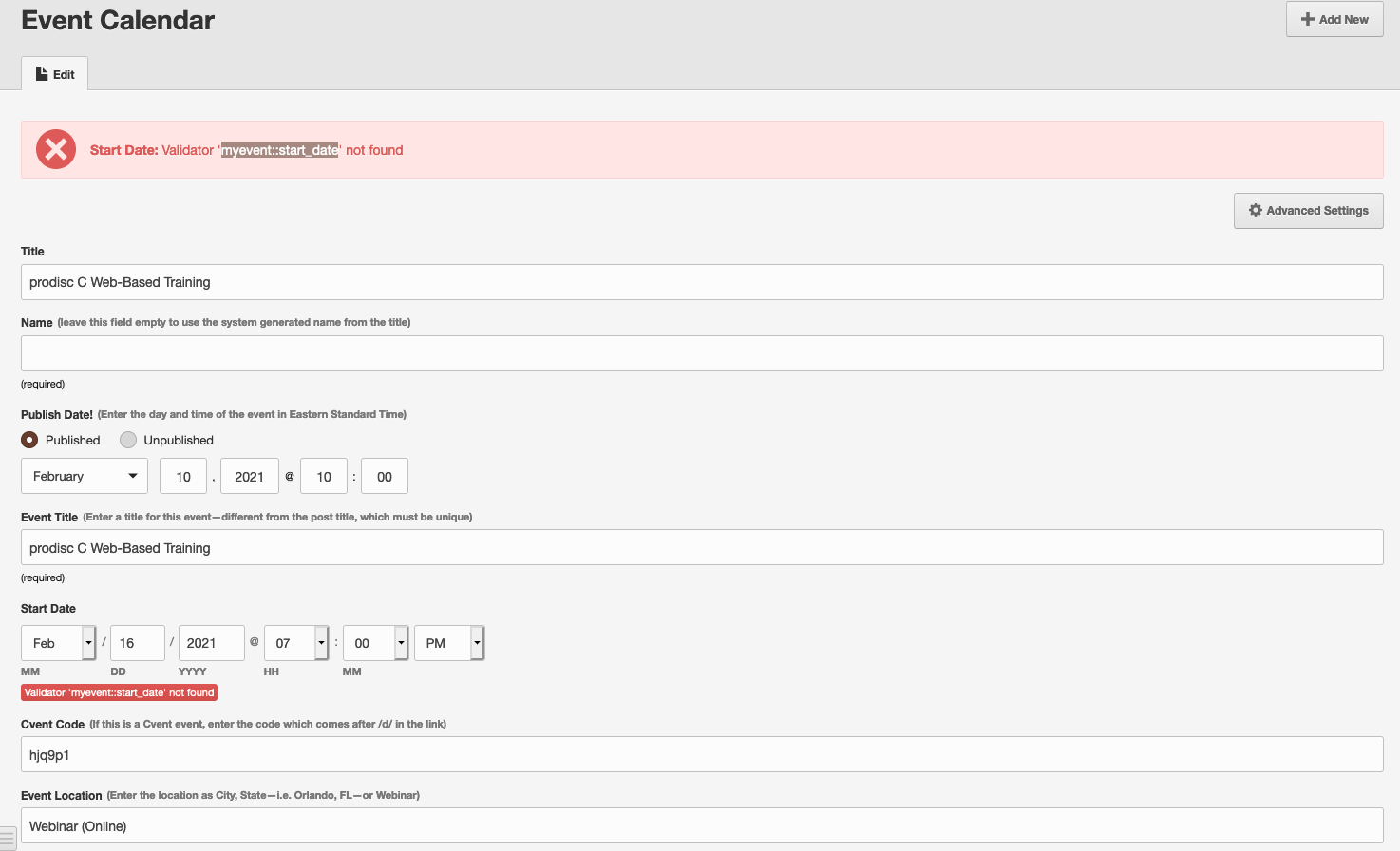Click the Start Date field label
1400x851 pixels.
(48, 608)
